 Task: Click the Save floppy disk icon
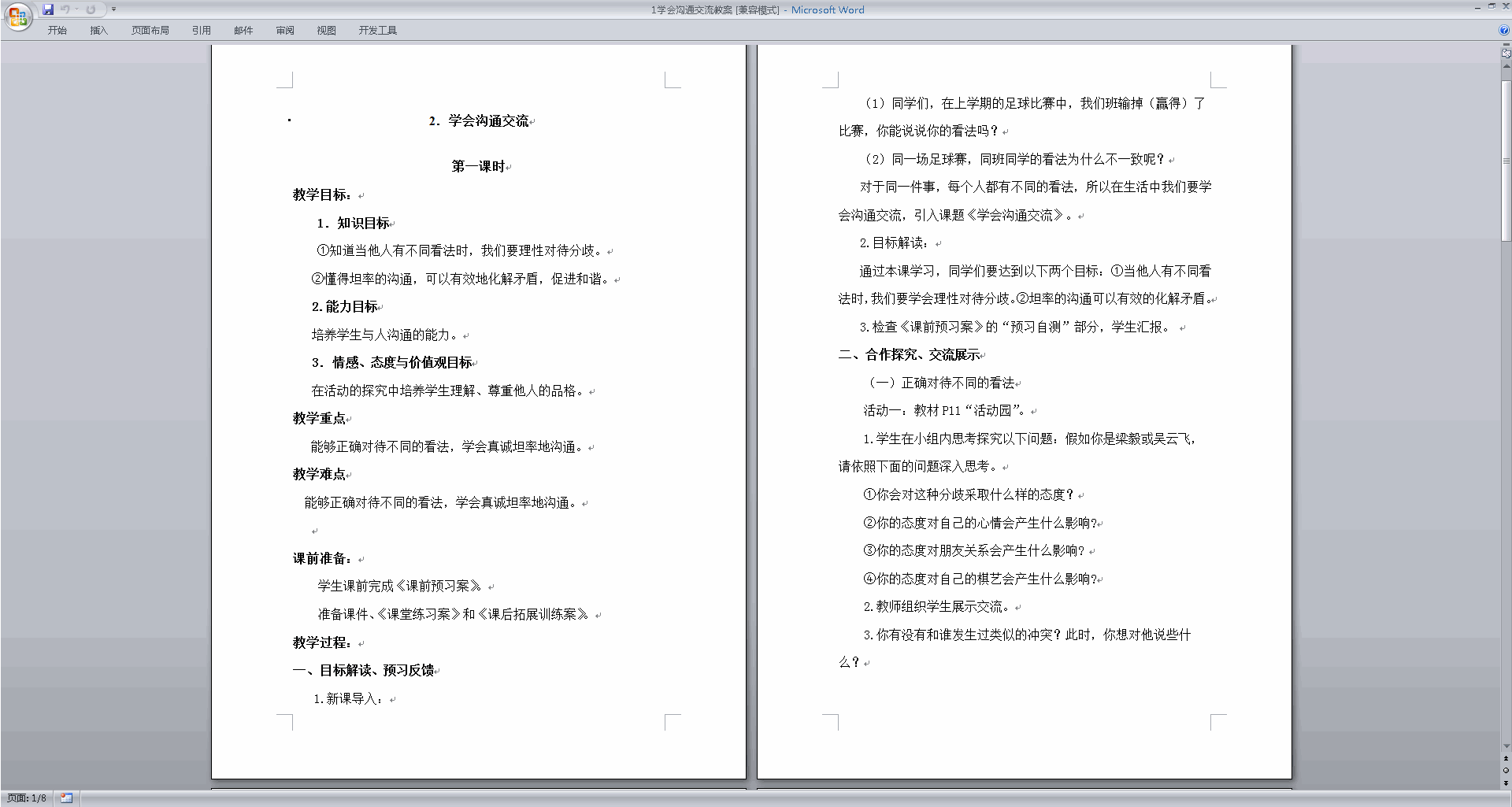point(48,9)
